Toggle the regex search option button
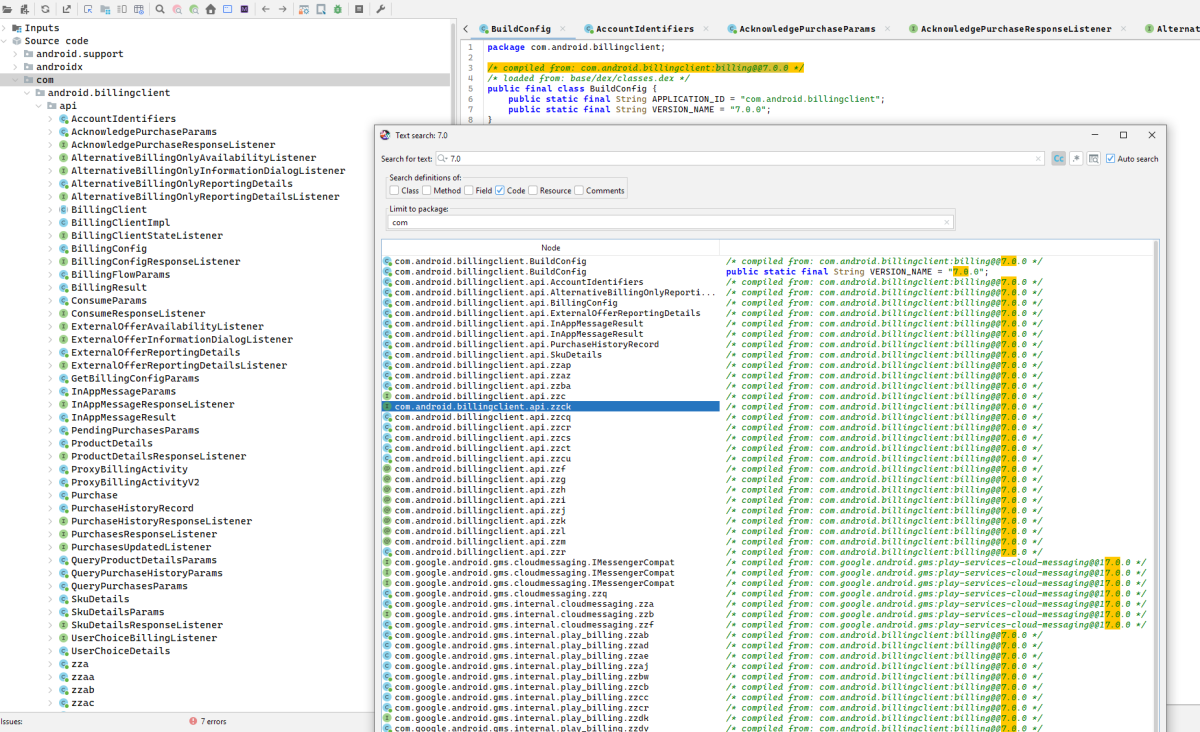The image size is (1200, 732). (x=1076, y=159)
